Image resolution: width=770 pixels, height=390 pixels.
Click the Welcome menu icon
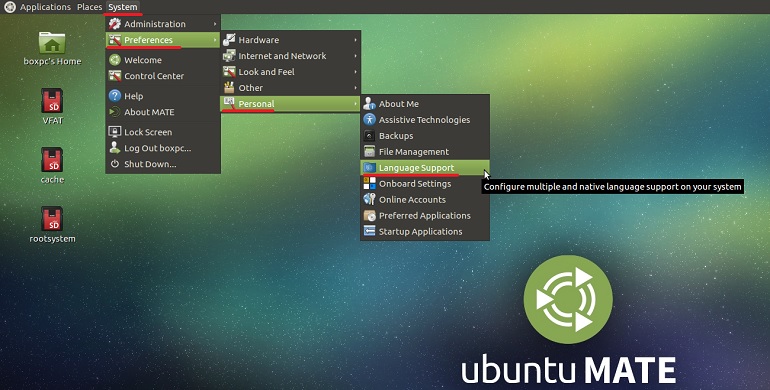pos(115,60)
